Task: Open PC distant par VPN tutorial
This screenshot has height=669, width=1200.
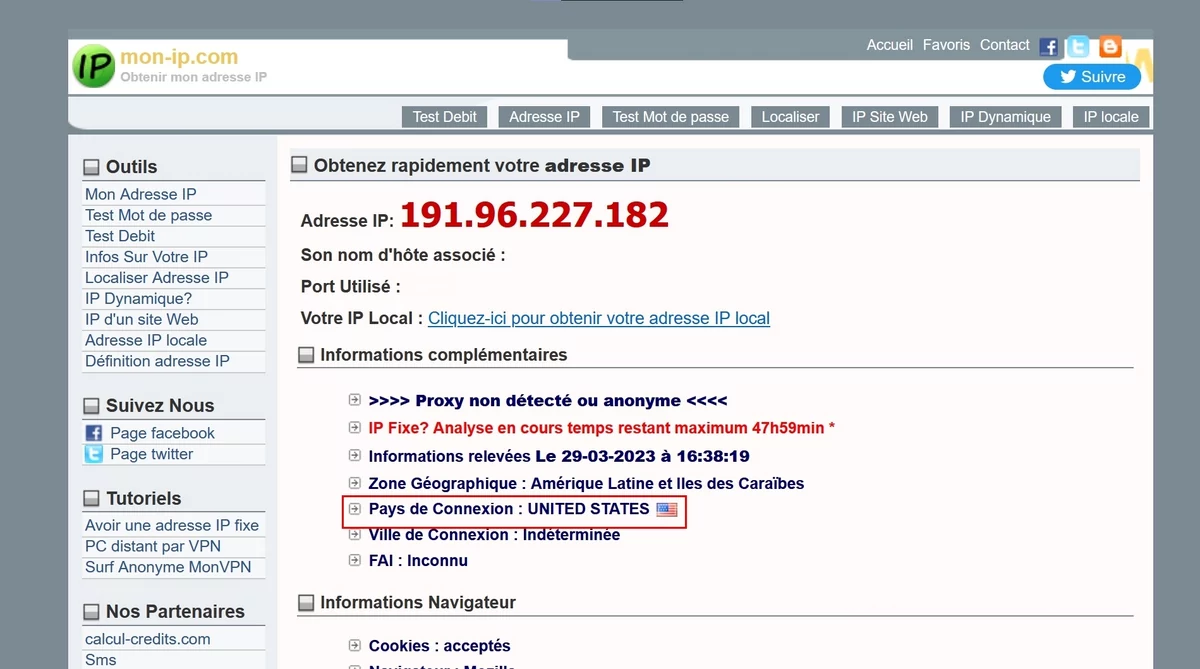Action: (x=153, y=546)
